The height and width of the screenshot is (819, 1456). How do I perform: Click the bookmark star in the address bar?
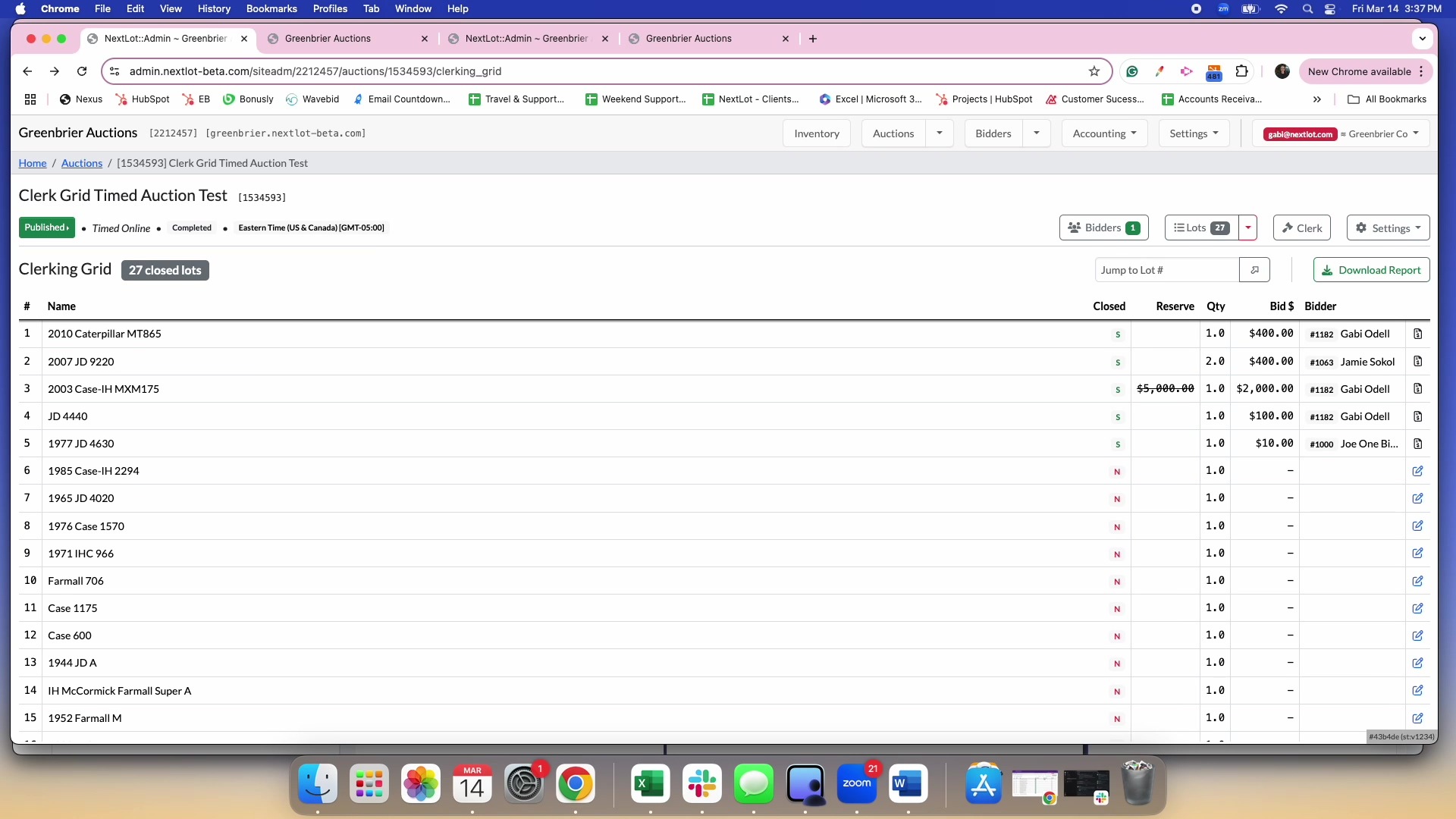[x=1094, y=71]
